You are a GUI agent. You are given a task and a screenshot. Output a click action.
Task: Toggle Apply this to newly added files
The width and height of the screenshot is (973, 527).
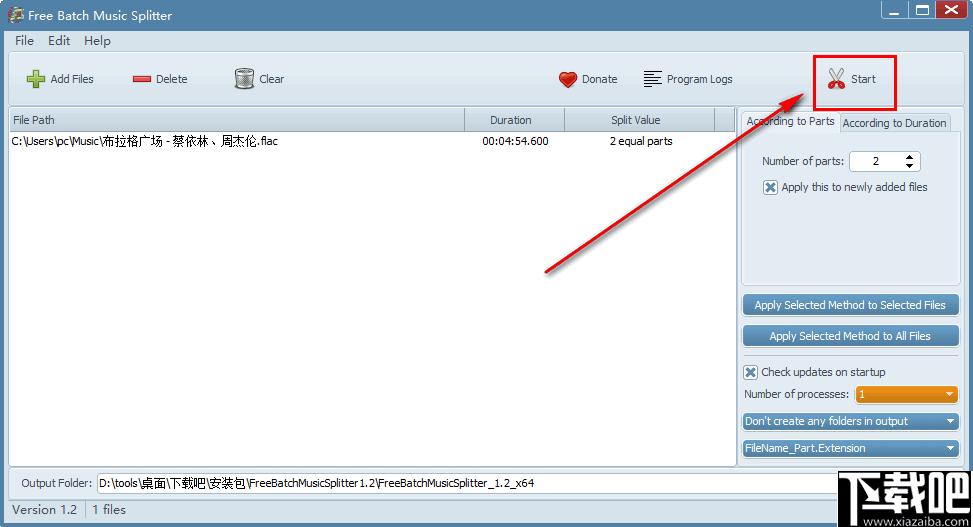(x=770, y=187)
